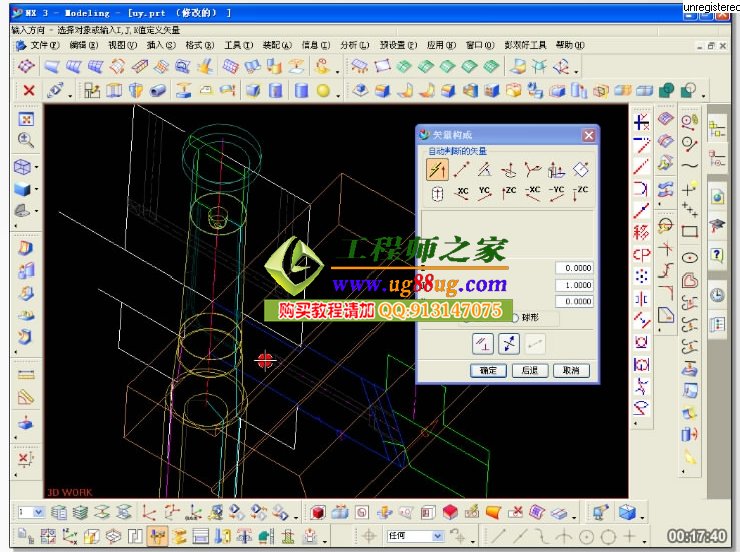The height and width of the screenshot is (552, 740).
Task: Click the two-points vector method icon
Action: [x=461, y=169]
